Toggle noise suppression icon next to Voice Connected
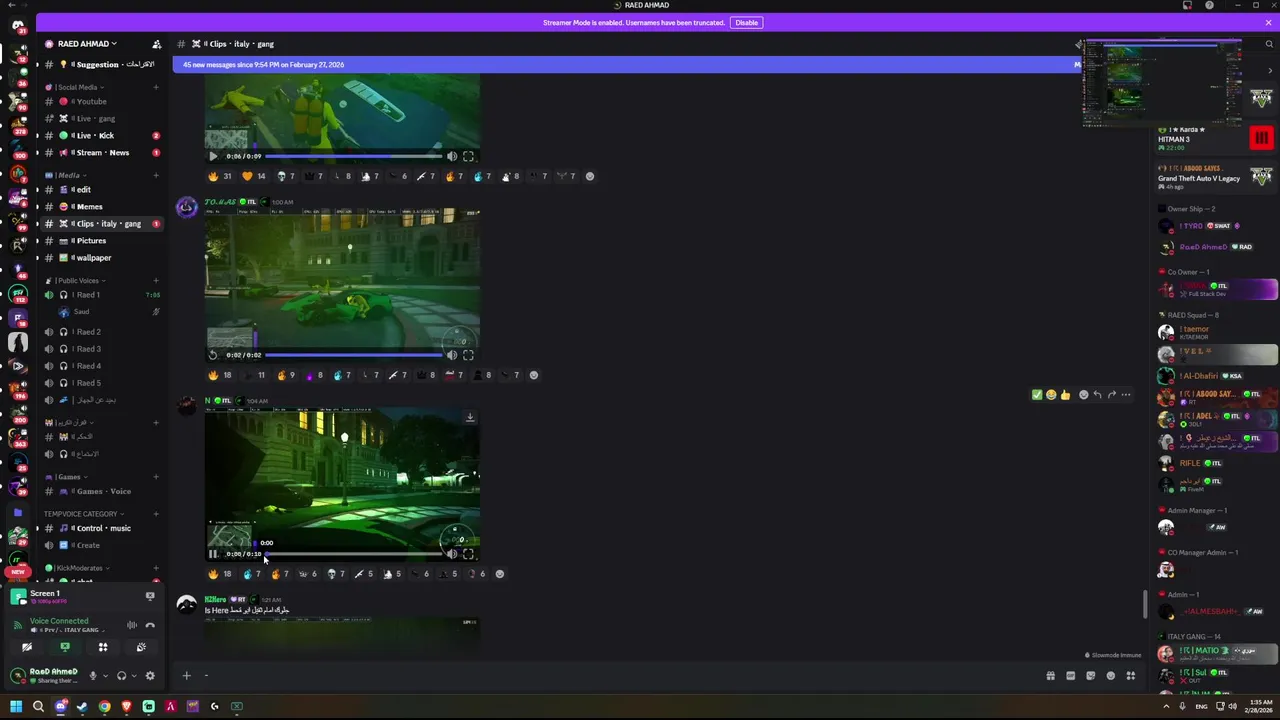 point(131,625)
